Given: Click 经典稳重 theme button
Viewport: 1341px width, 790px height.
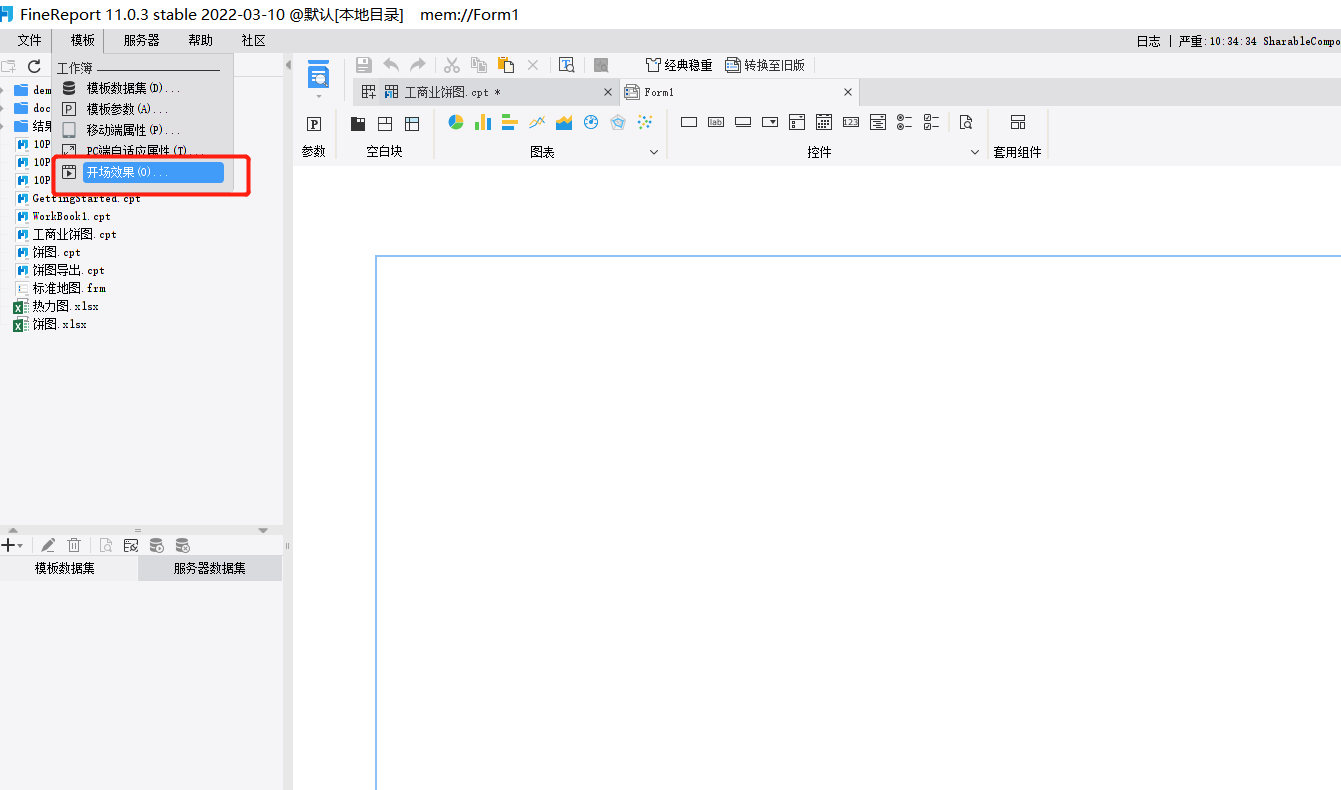Looking at the screenshot, I should click(679, 65).
